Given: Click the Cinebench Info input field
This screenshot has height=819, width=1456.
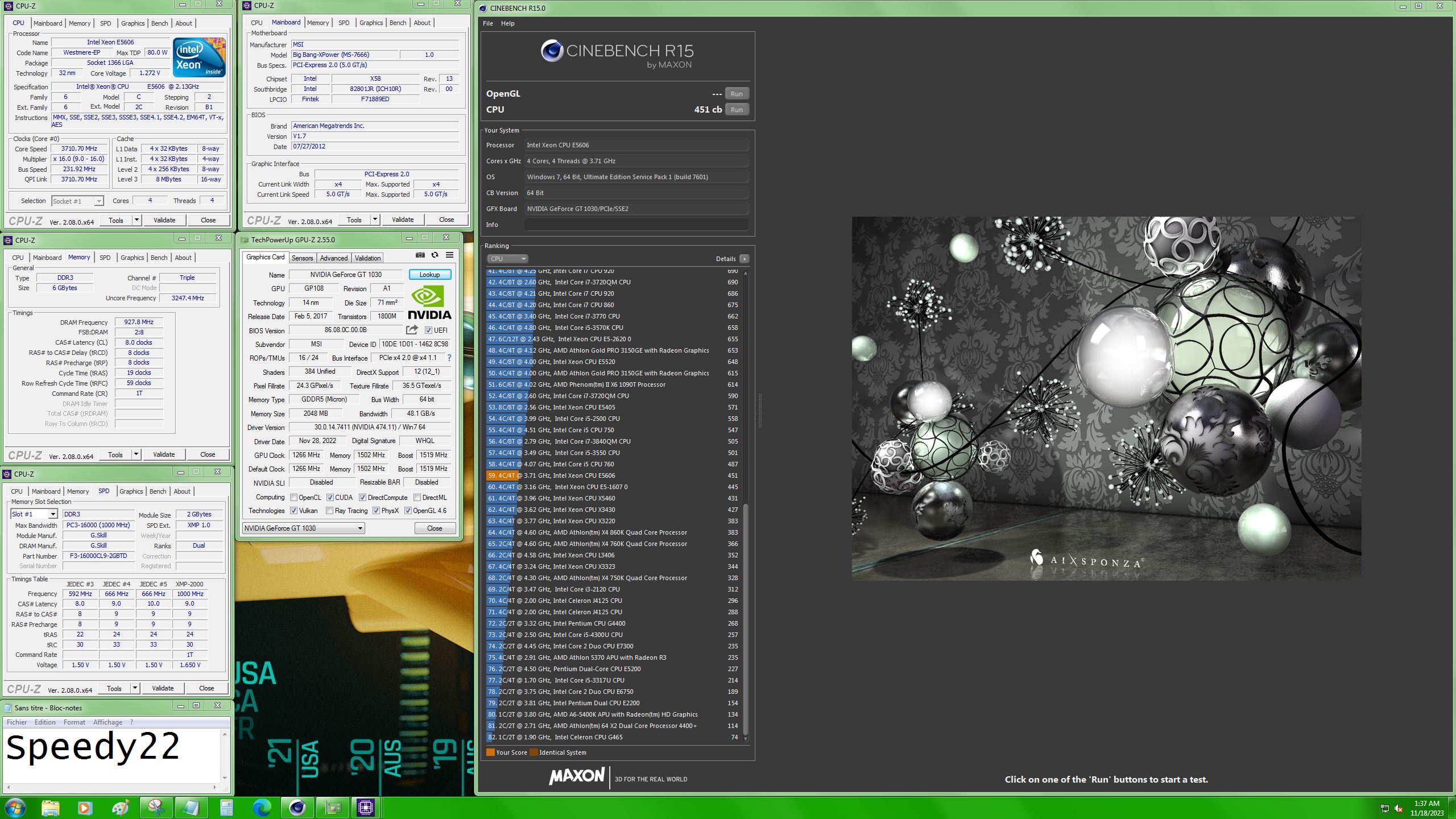Looking at the screenshot, I should pos(636,225).
